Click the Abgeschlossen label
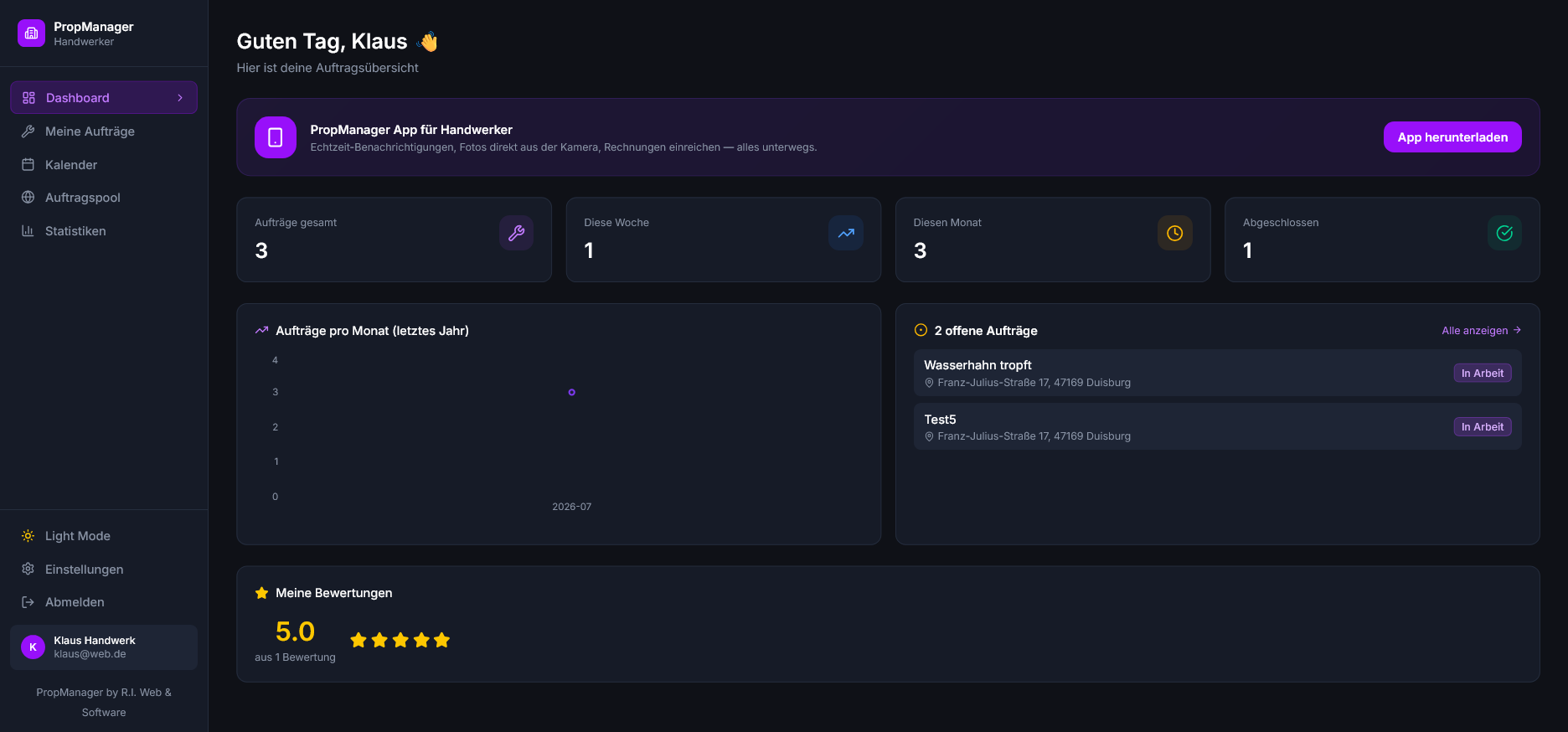This screenshot has height=732, width=1568. pos(1281,223)
